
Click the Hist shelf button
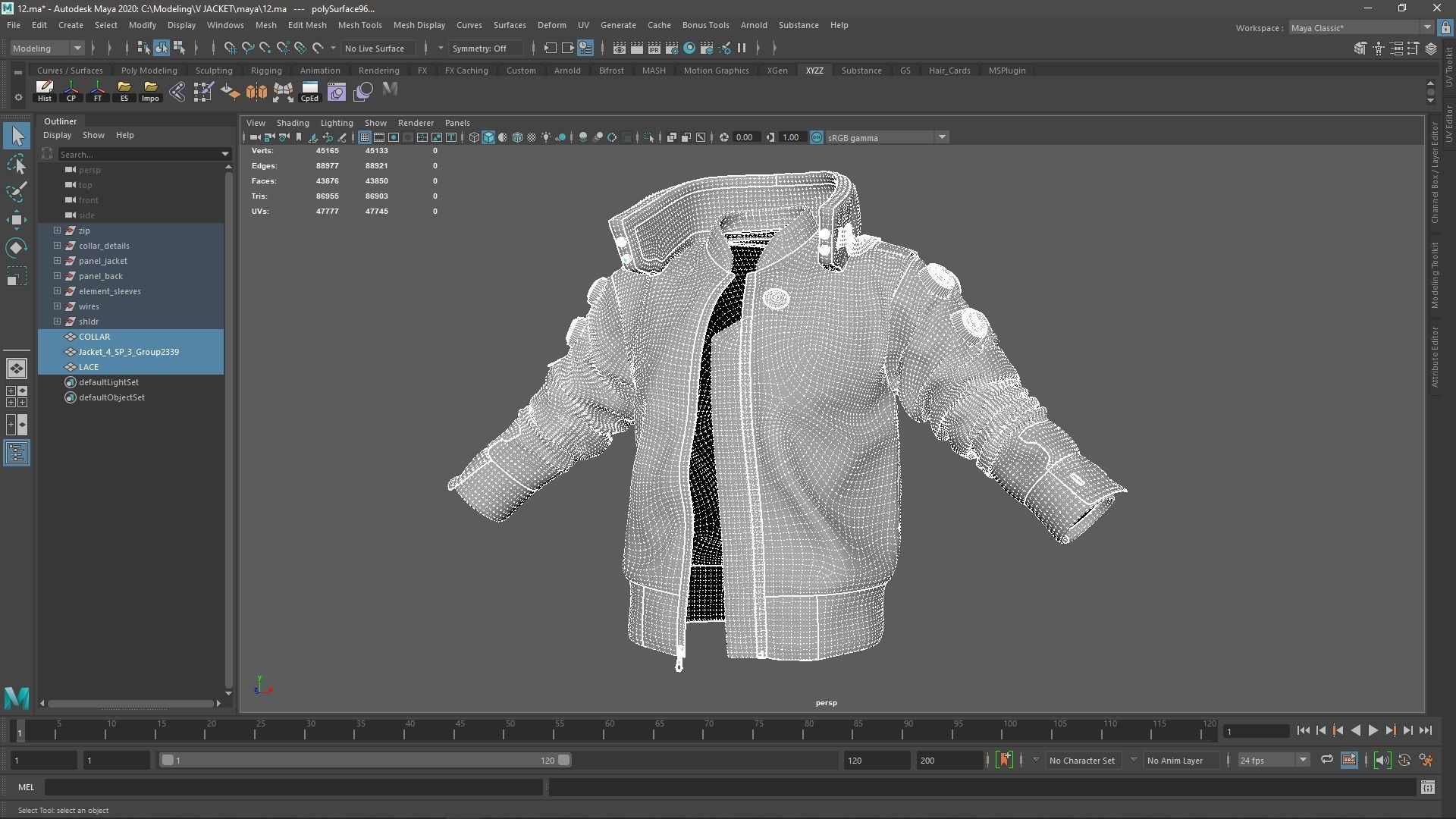click(x=45, y=91)
